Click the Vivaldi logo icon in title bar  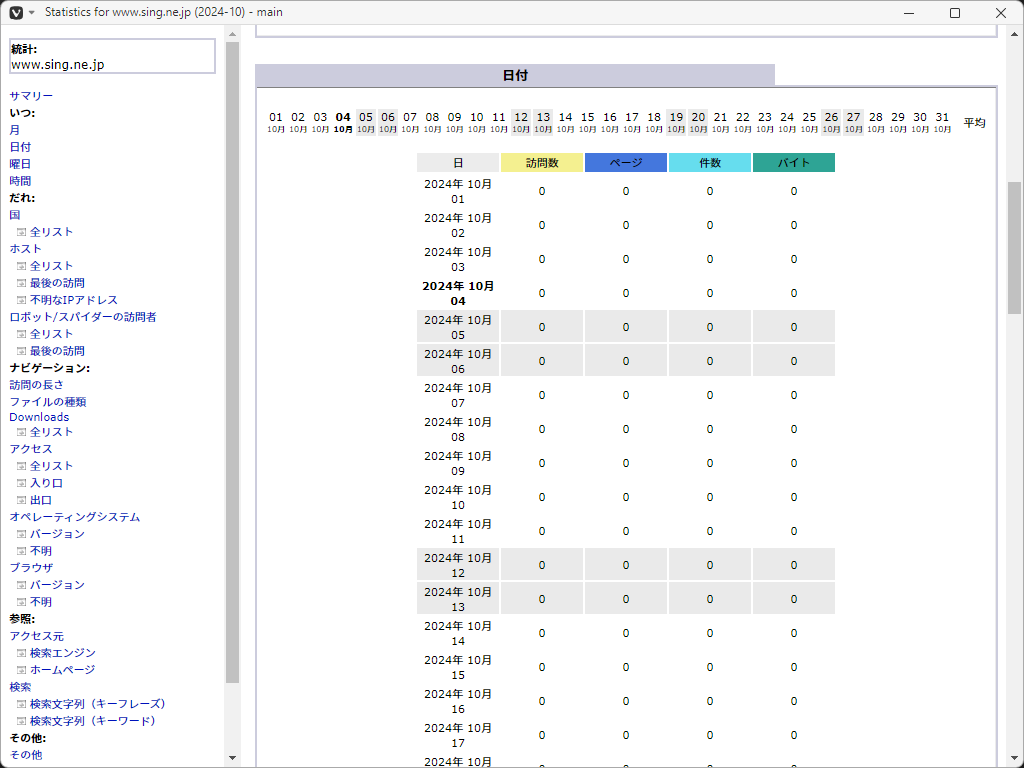(14, 13)
